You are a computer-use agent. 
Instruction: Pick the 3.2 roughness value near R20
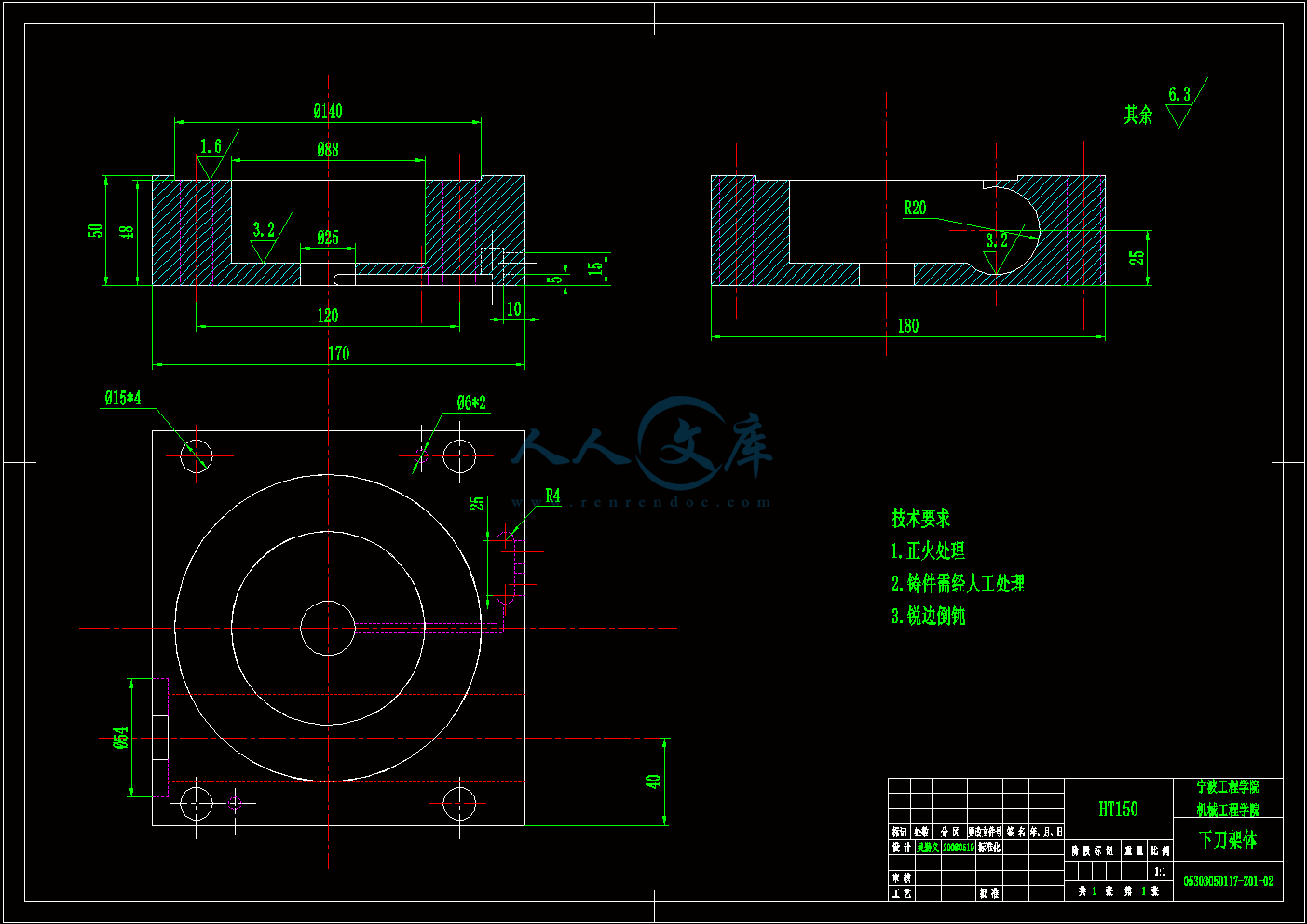[997, 240]
